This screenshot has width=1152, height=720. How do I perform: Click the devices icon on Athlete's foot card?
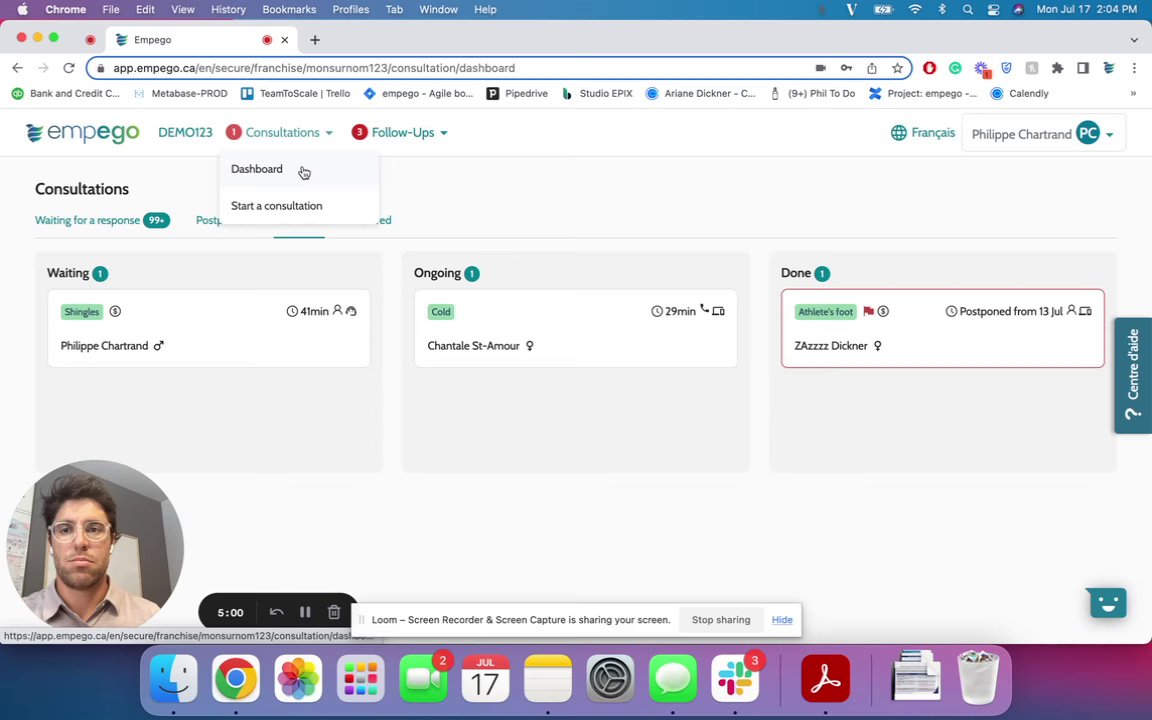coord(1085,311)
